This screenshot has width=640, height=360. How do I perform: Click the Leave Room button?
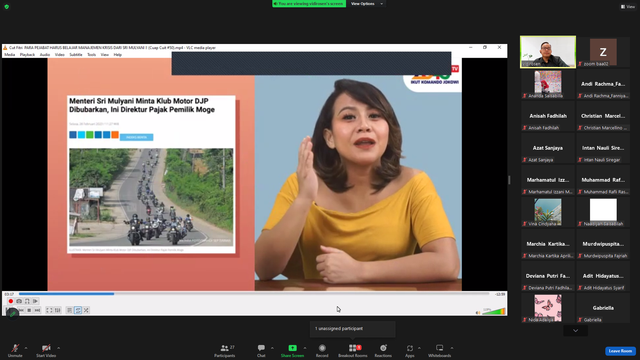[620, 351]
